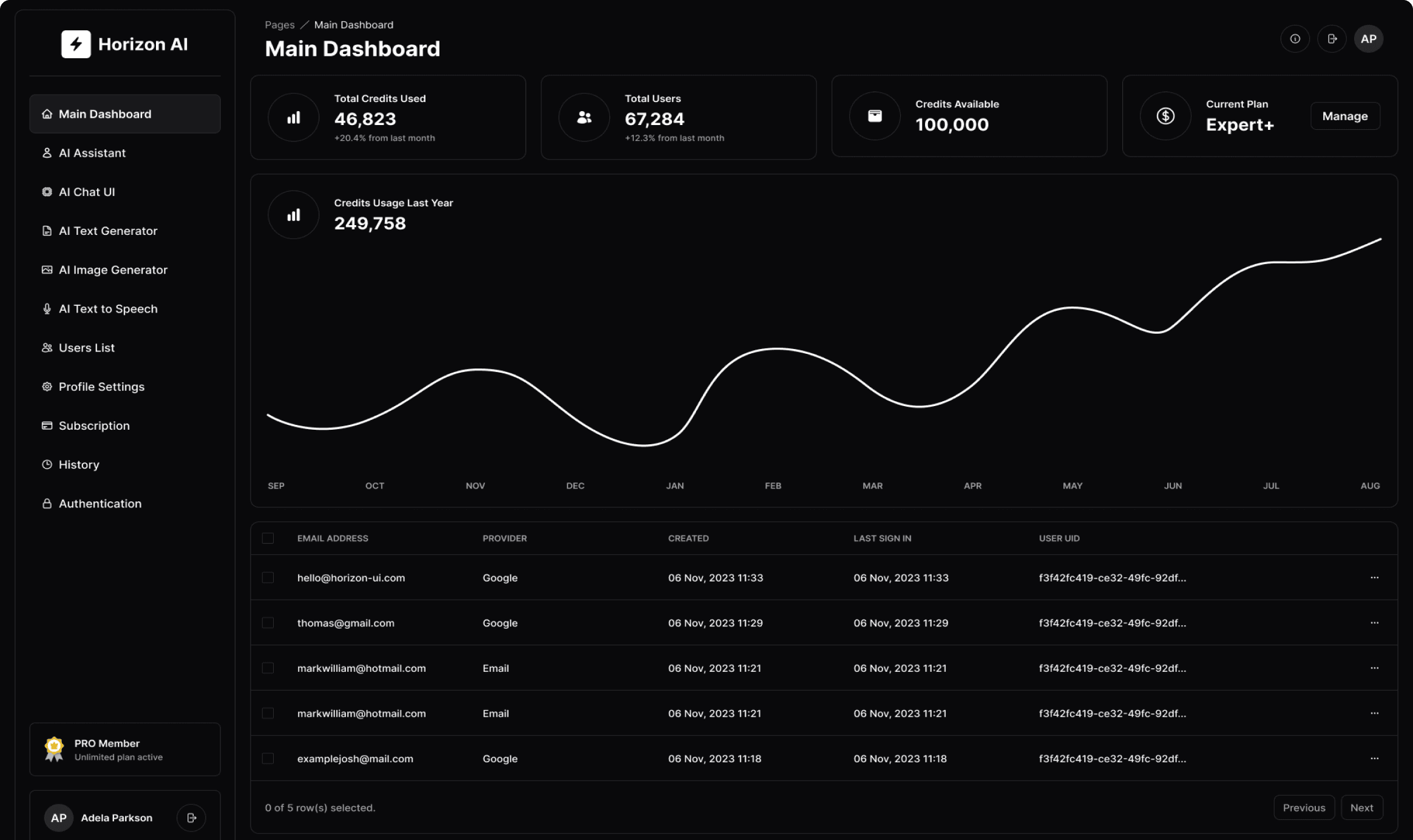Click the AP avatar in top right

[1368, 39]
